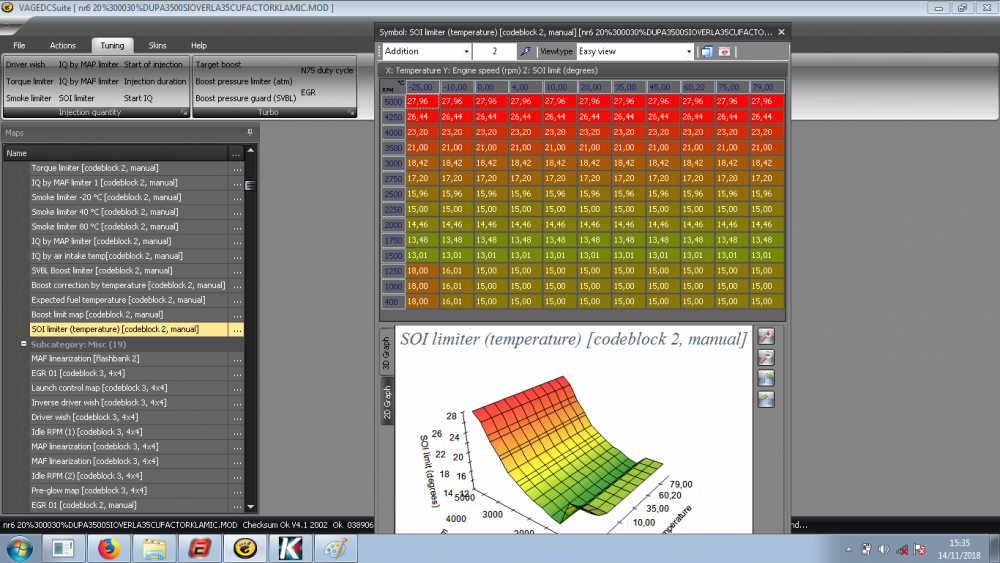Click the Smoke limiter ribbon button
This screenshot has width=1000, height=563.
[29, 98]
